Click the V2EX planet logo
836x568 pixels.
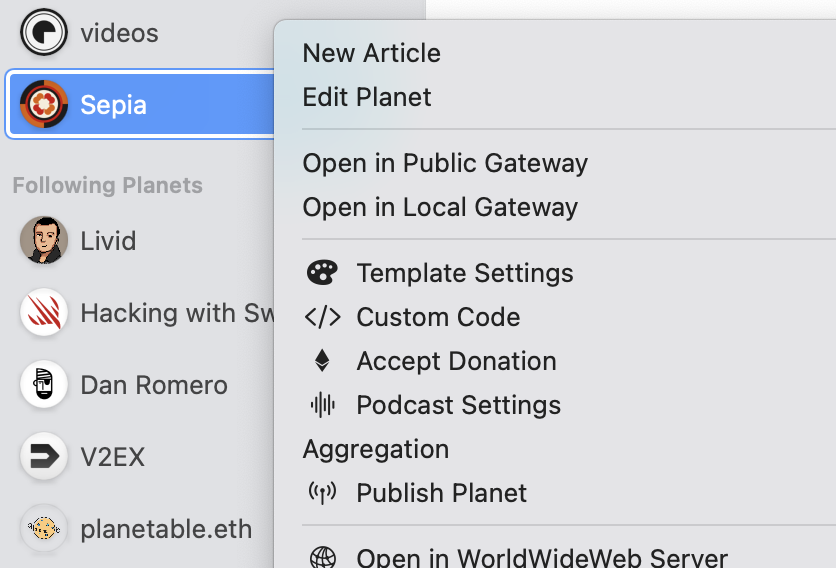(x=44, y=457)
